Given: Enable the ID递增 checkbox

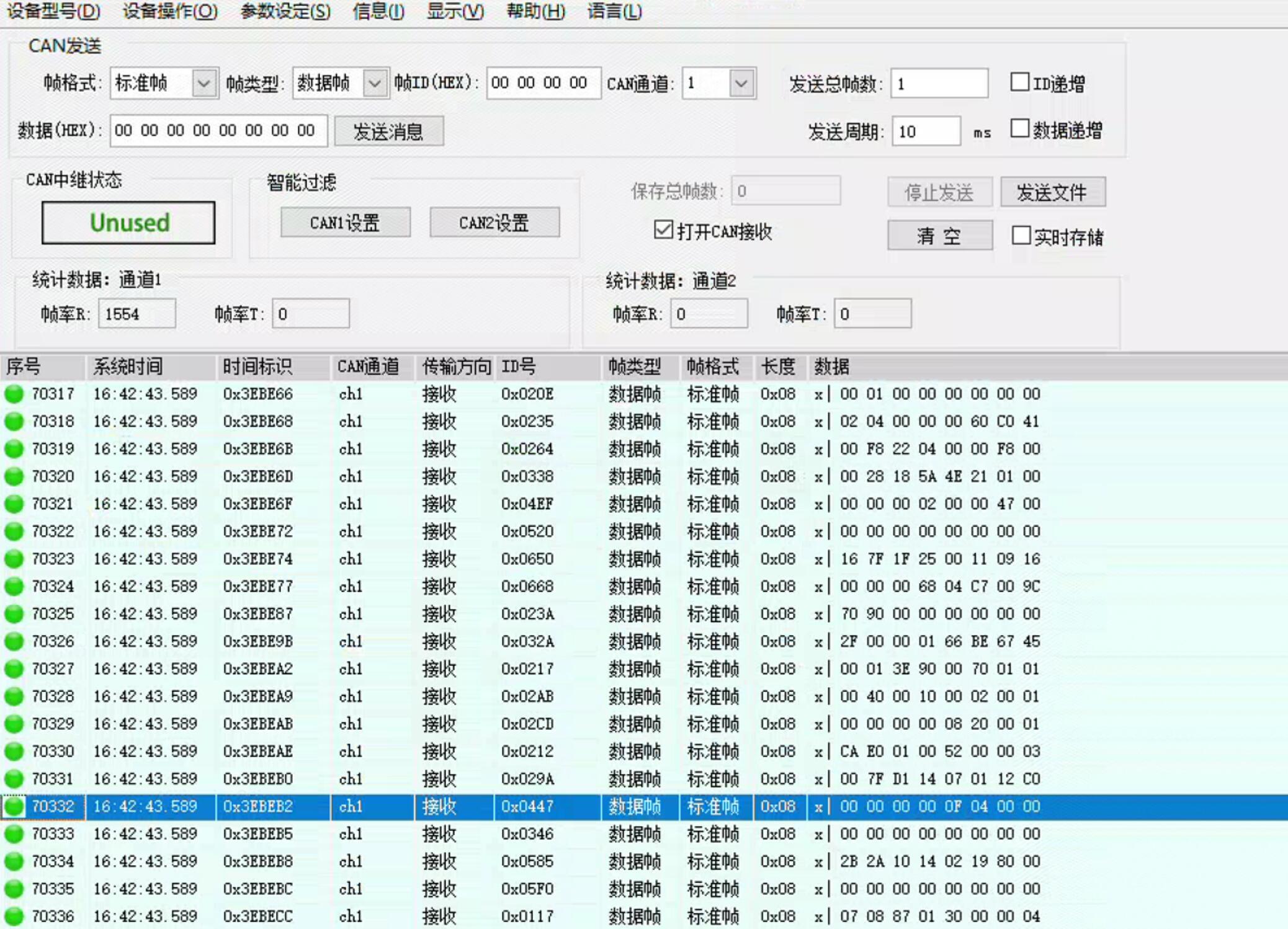Looking at the screenshot, I should pos(1019,82).
